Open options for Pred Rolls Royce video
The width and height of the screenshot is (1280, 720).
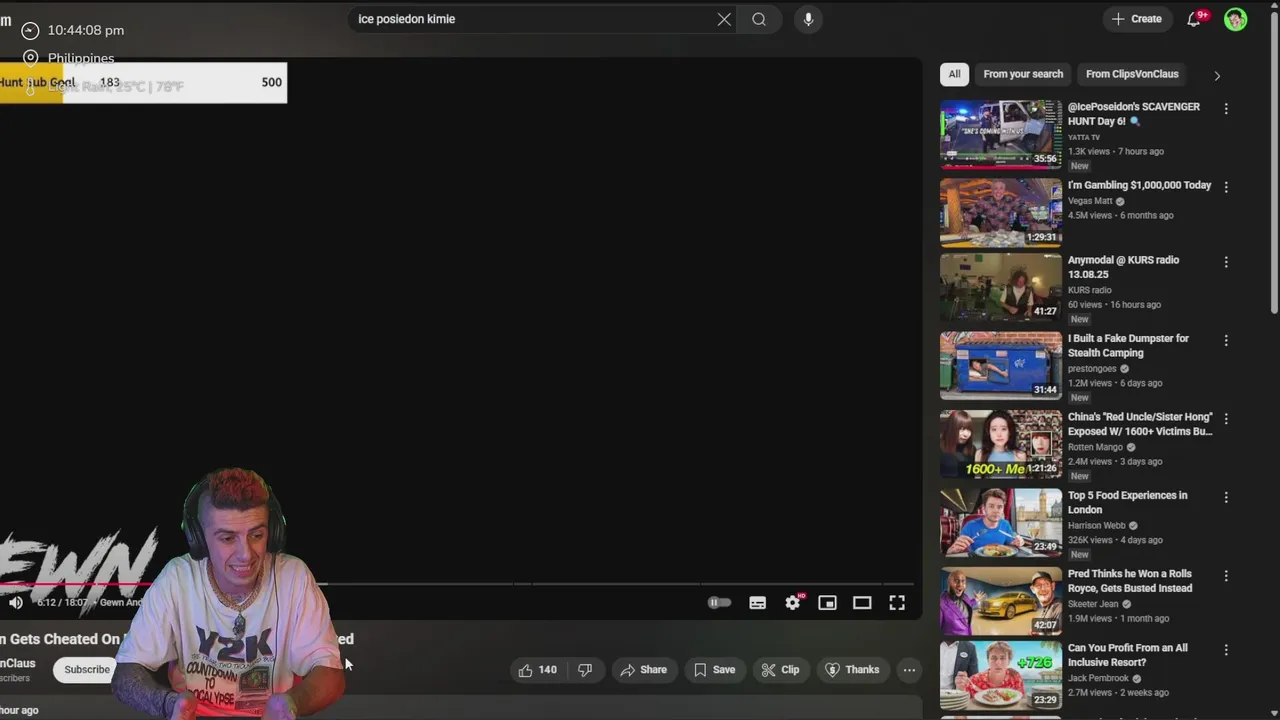click(x=1226, y=576)
